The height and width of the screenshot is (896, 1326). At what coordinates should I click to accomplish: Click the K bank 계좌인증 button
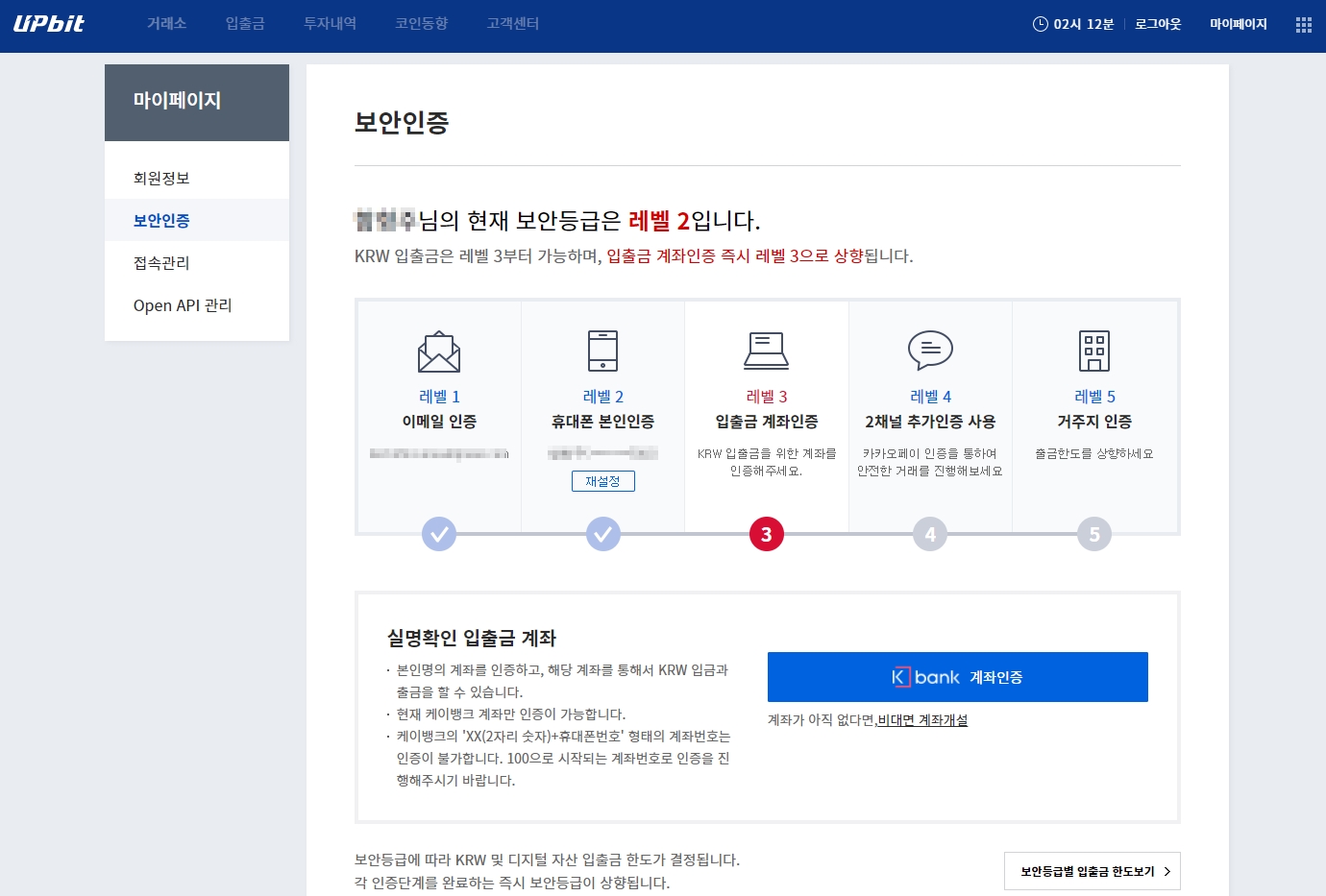tap(958, 677)
